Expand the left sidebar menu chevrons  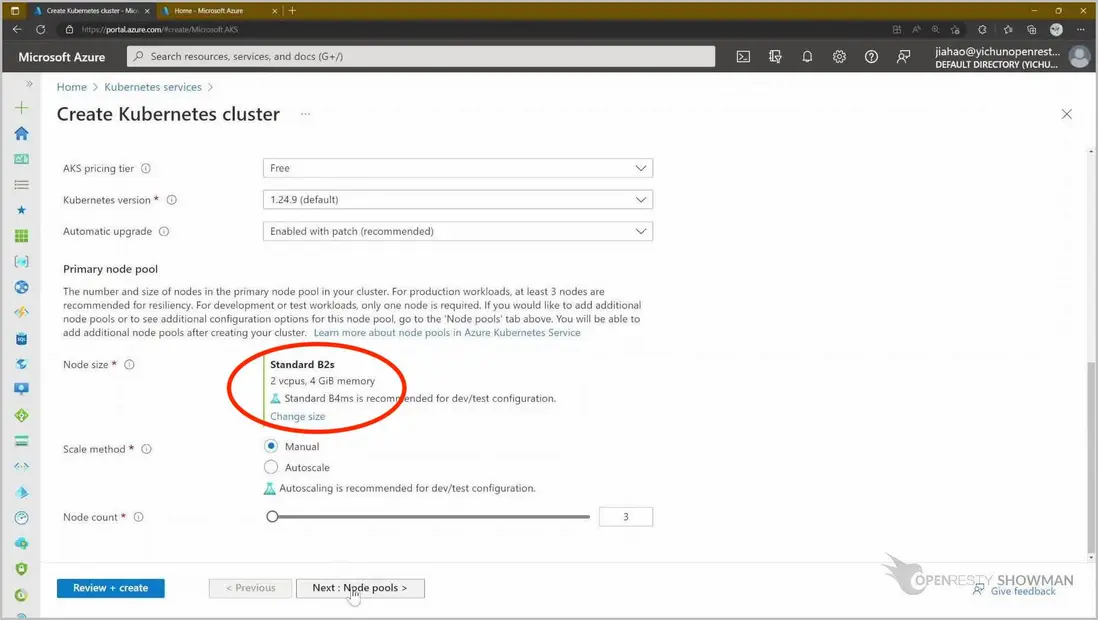[29, 84]
